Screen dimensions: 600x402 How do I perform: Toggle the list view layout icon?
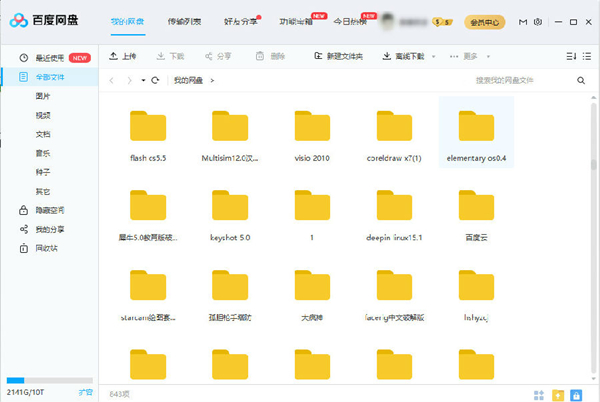pos(588,57)
